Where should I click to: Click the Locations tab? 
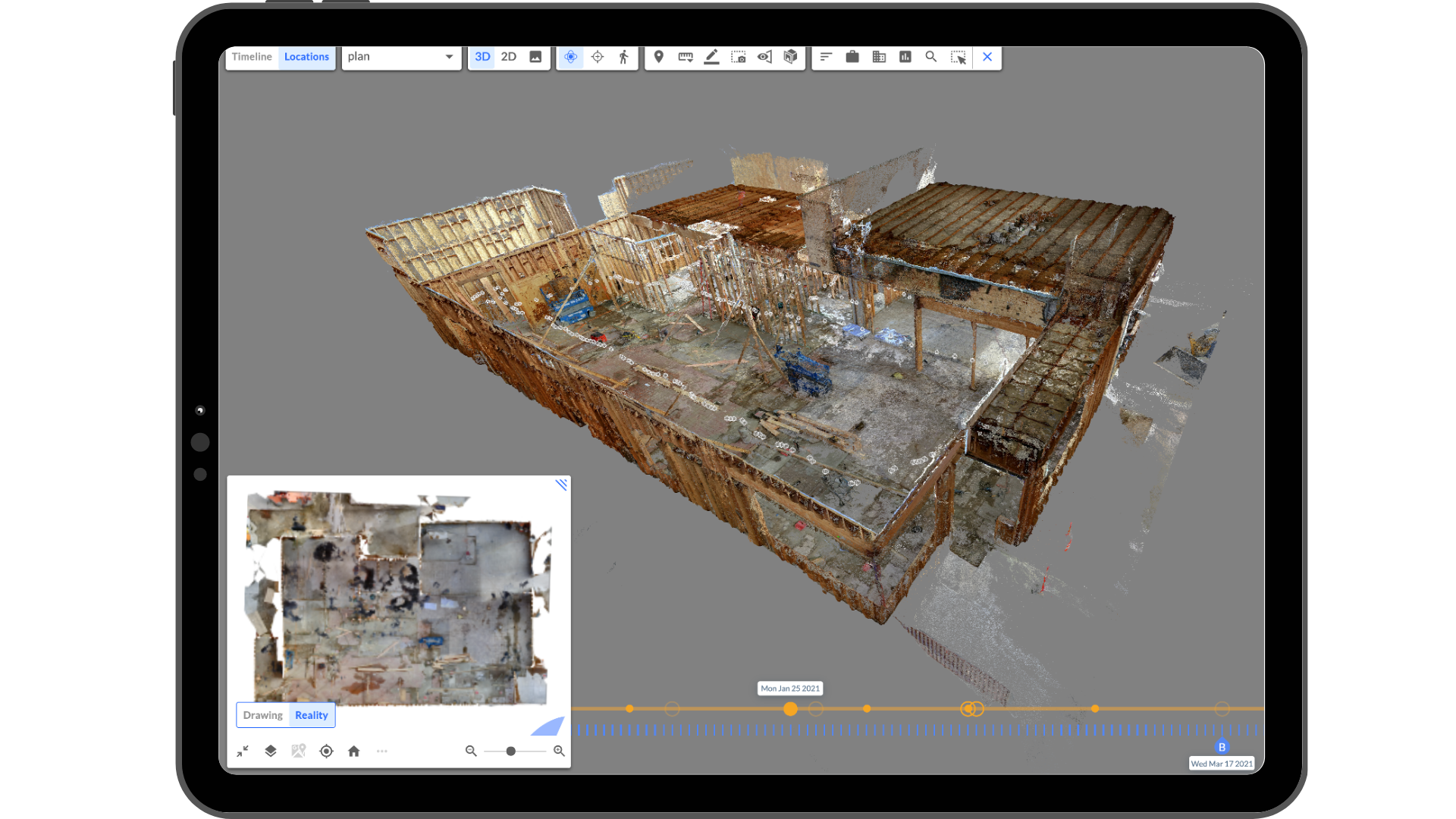tap(306, 56)
